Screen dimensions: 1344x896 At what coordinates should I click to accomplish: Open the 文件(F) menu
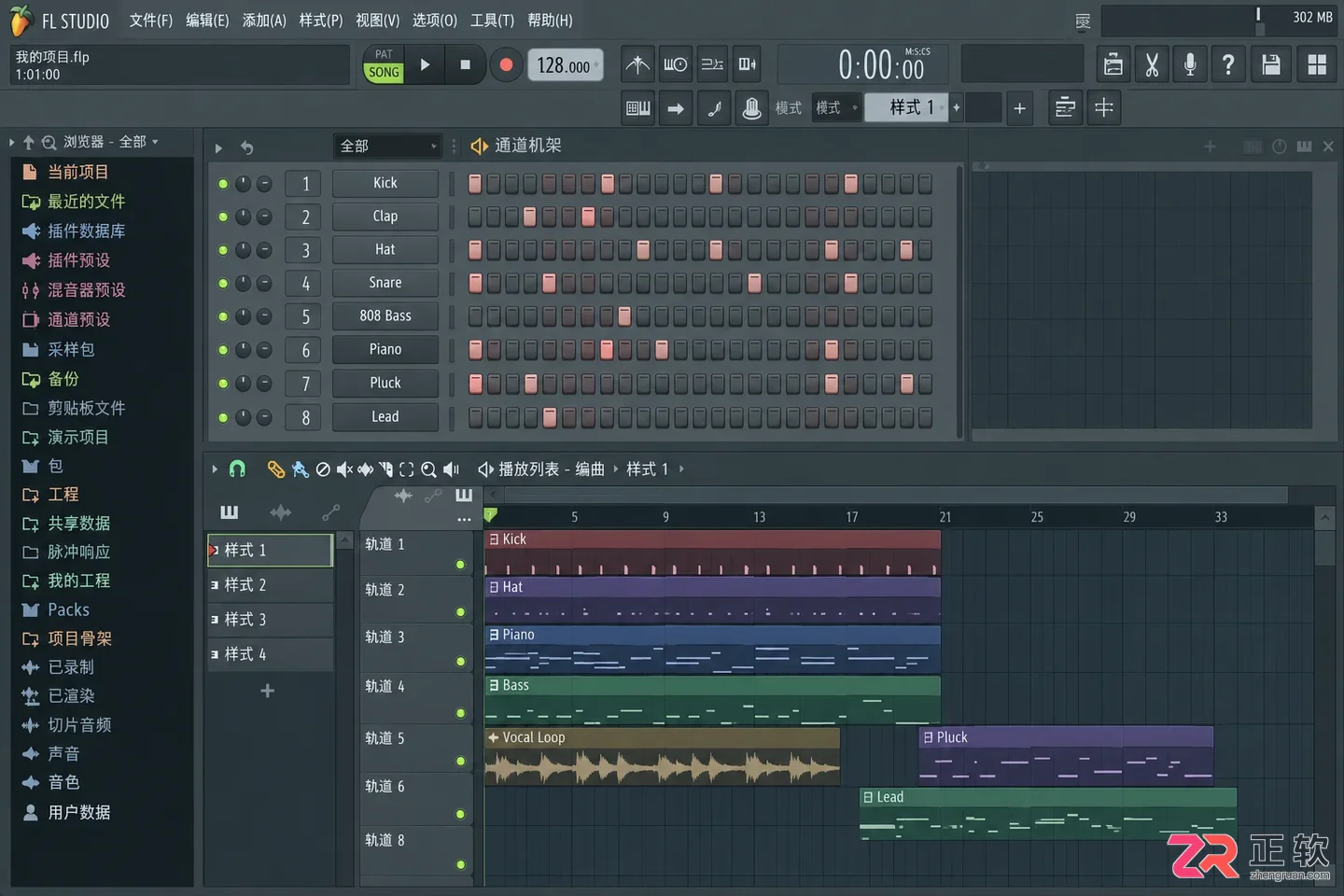tap(150, 21)
